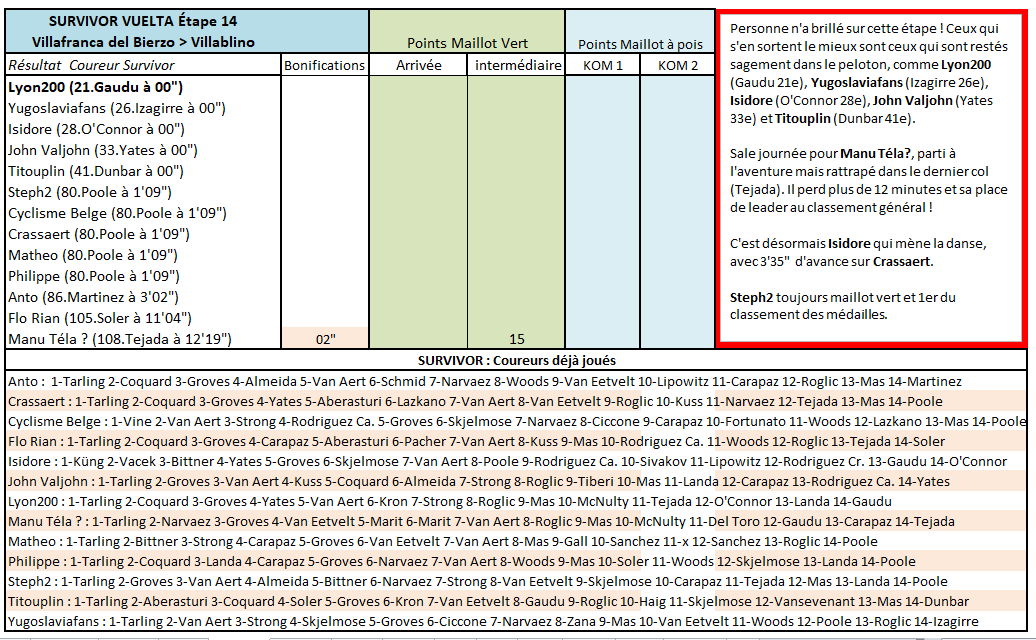Click the red-bordered stage commentary box

point(871,180)
